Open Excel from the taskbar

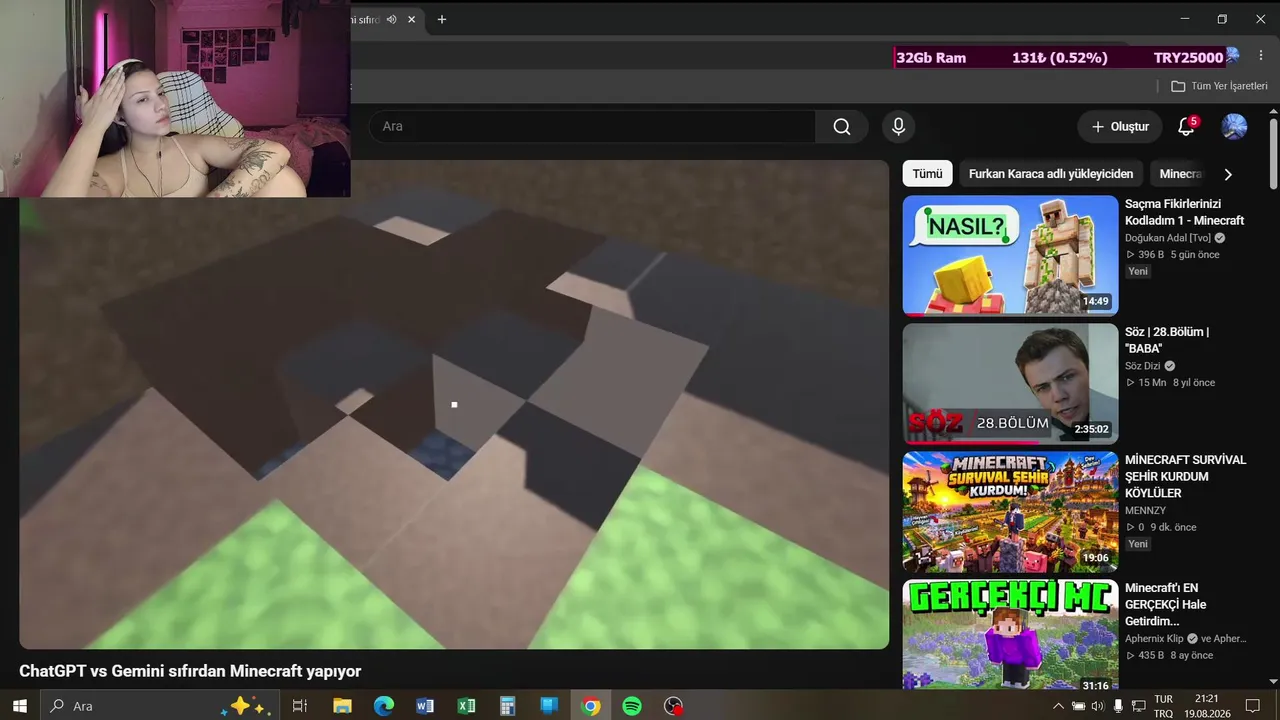tap(466, 706)
